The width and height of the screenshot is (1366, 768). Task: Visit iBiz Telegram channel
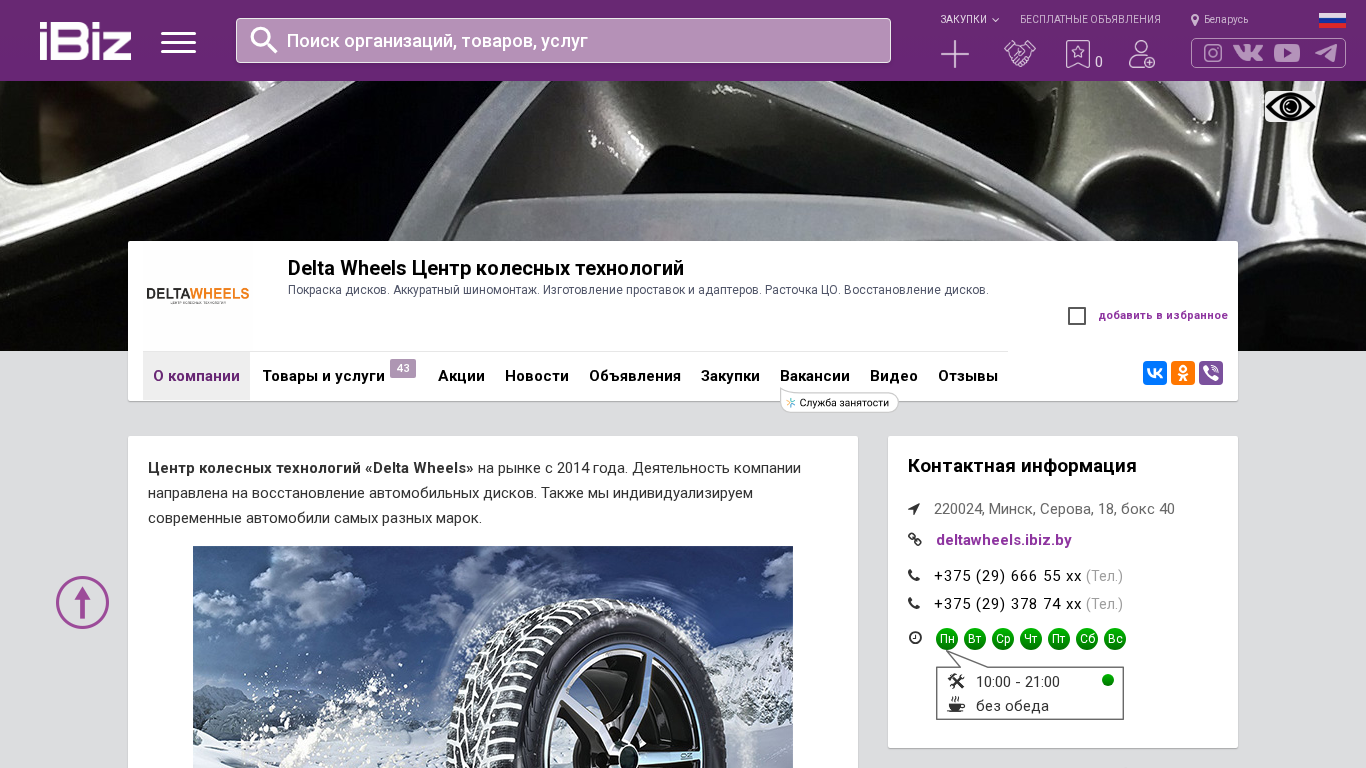1326,53
